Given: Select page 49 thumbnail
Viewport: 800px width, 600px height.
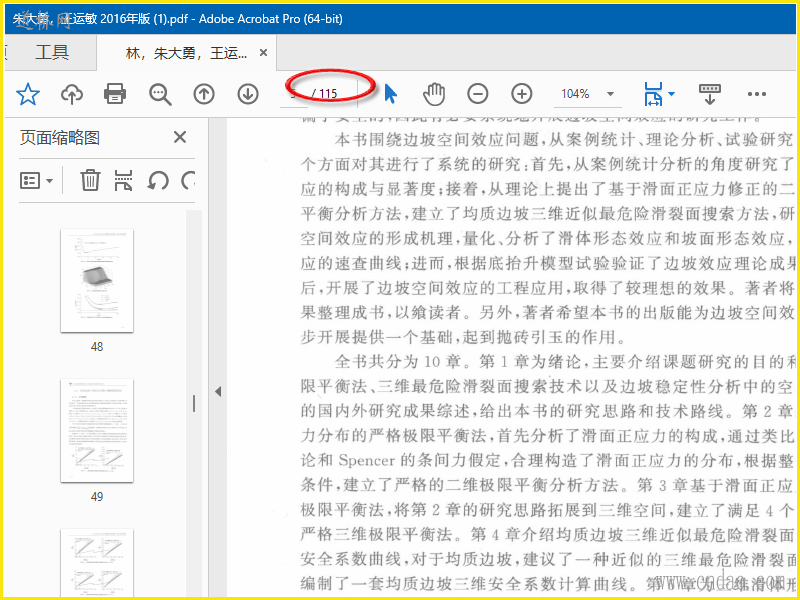Looking at the screenshot, I should coord(97,431).
